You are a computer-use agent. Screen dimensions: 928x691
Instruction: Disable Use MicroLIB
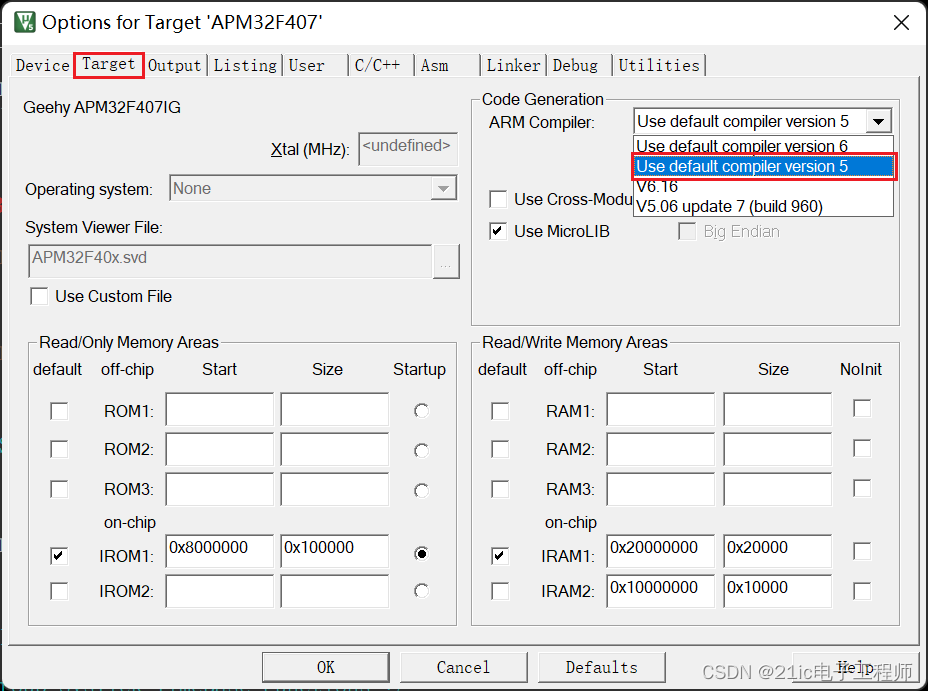click(497, 230)
